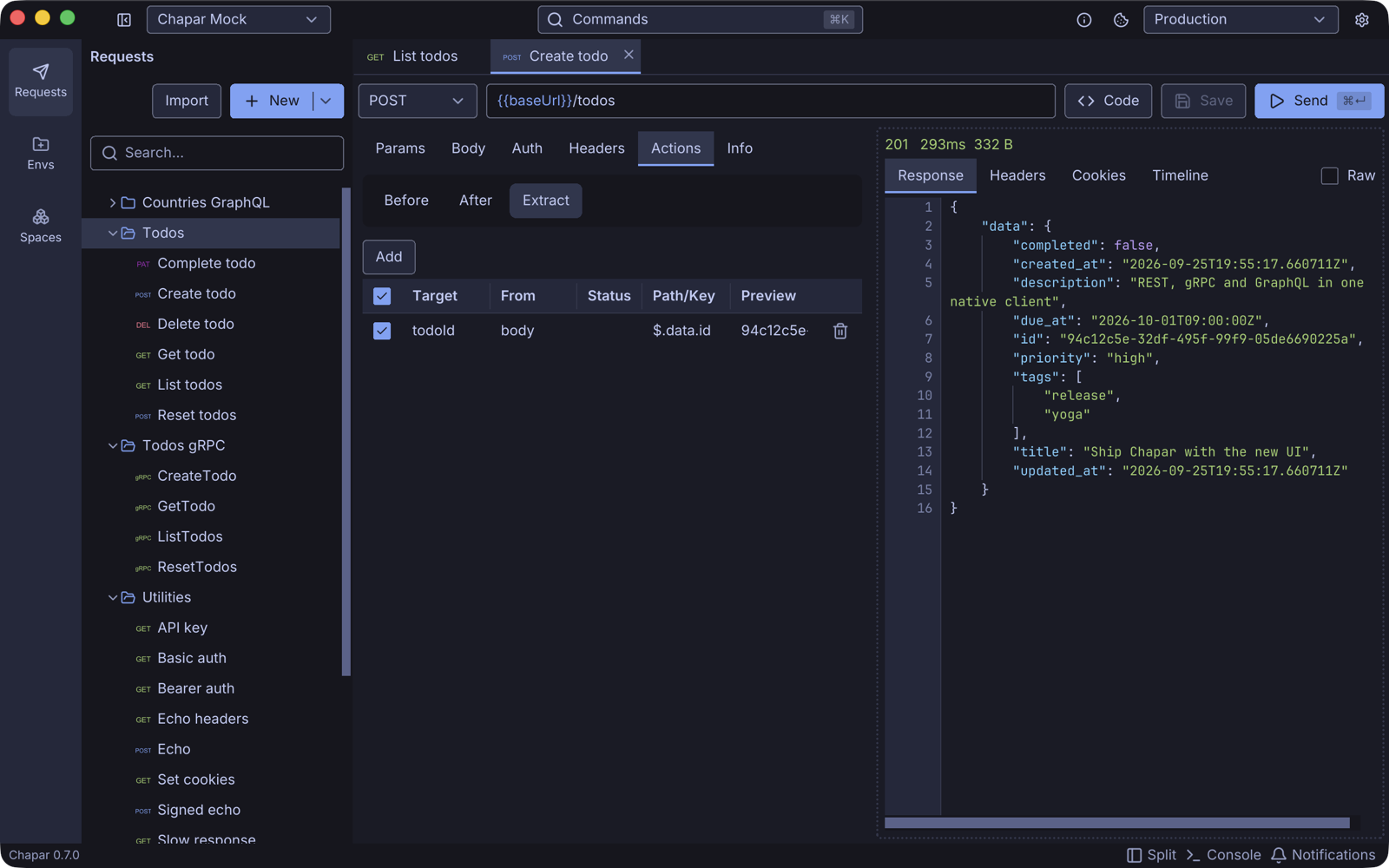Open the Auth tab
Screen dimensions: 1389x868
coord(527,148)
